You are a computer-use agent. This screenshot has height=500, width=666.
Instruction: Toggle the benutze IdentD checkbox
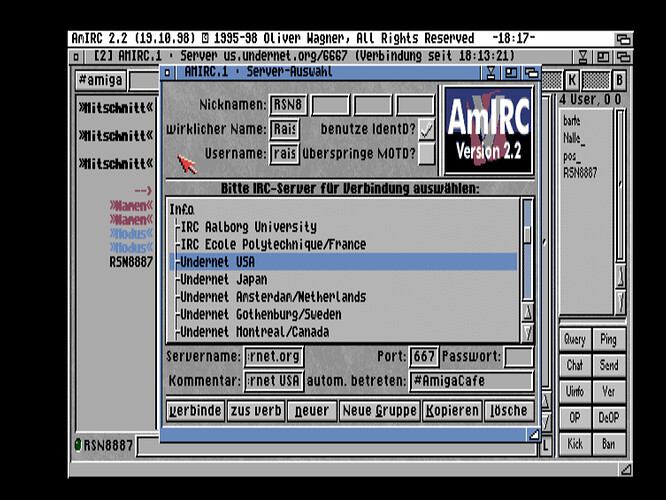426,129
